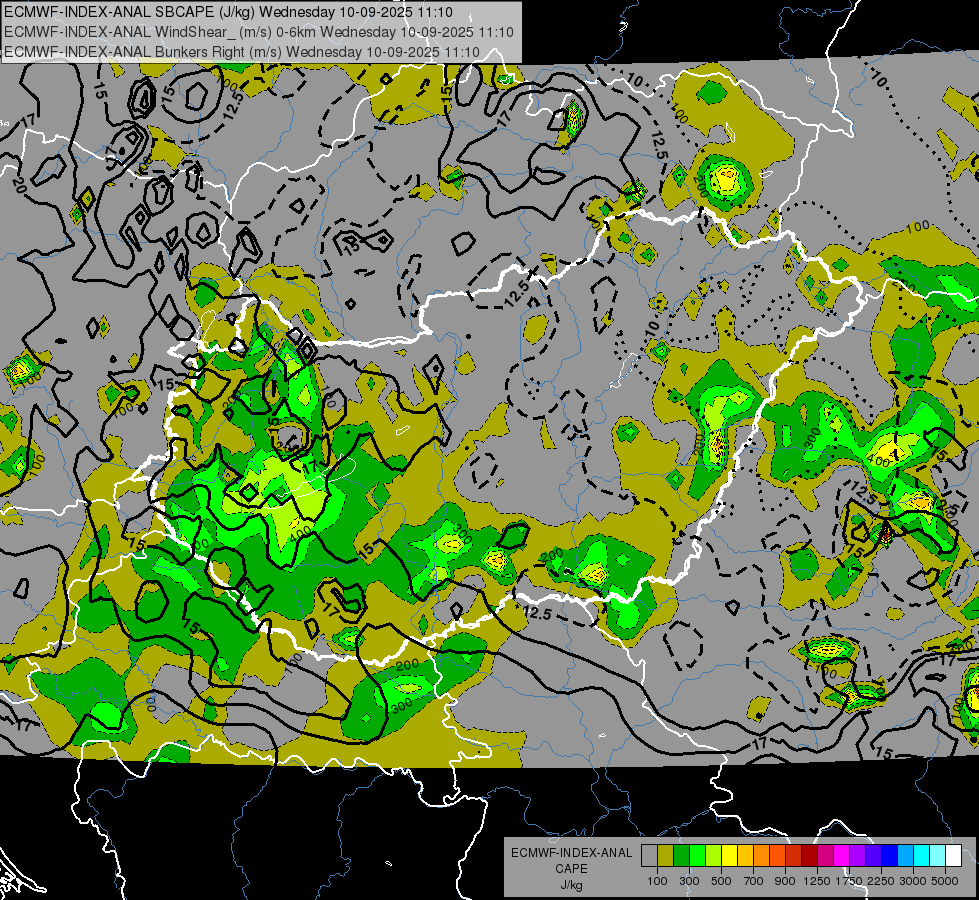Click the orange-red legend swatch before 900

[777, 856]
